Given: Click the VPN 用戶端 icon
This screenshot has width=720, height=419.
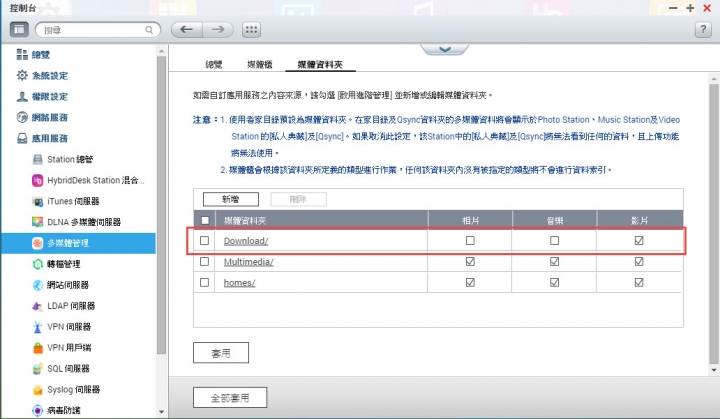Looking at the screenshot, I should [38, 347].
